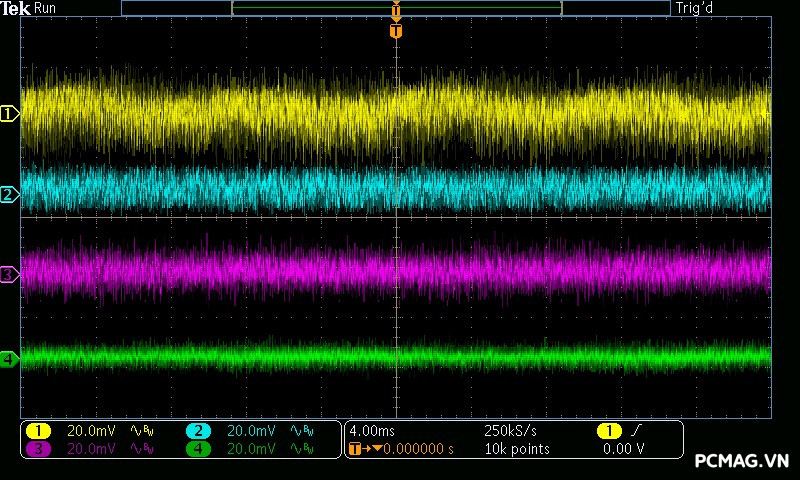Click the channel 4 green ground marker

pos(9,358)
